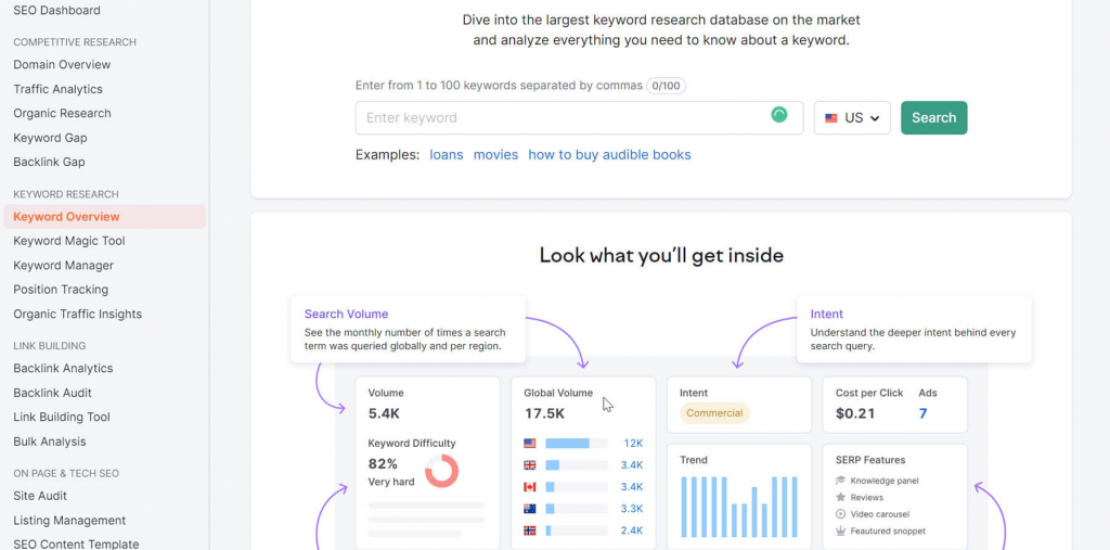Go to Backlink Analytics

coord(63,369)
